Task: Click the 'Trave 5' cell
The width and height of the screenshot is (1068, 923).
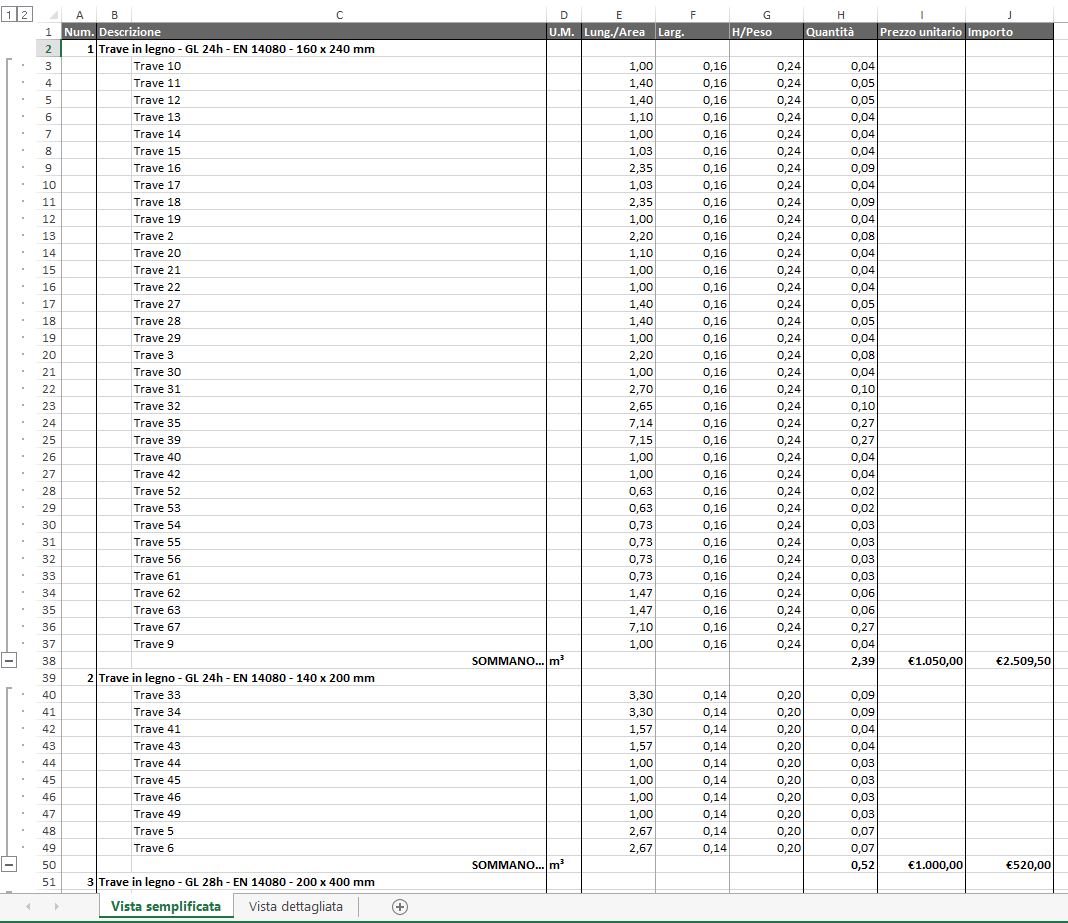Action: tap(339, 831)
